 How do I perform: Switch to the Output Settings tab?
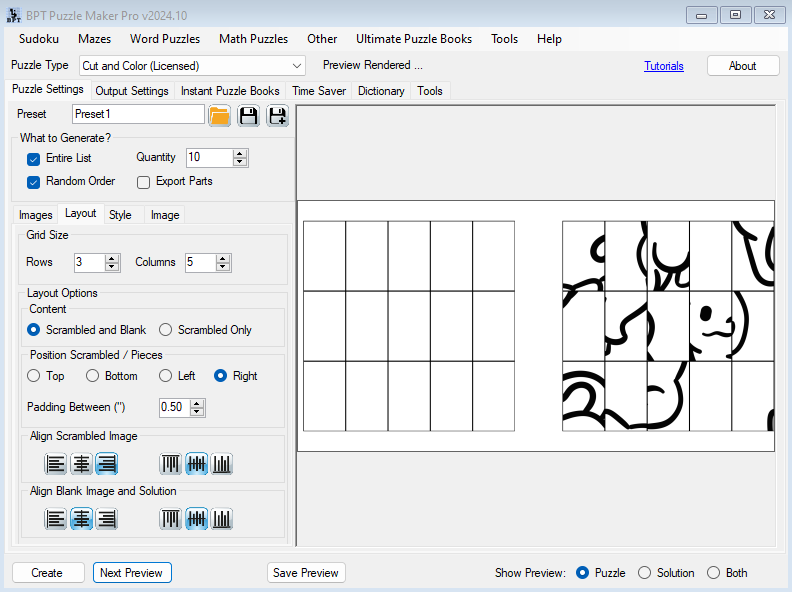[132, 91]
